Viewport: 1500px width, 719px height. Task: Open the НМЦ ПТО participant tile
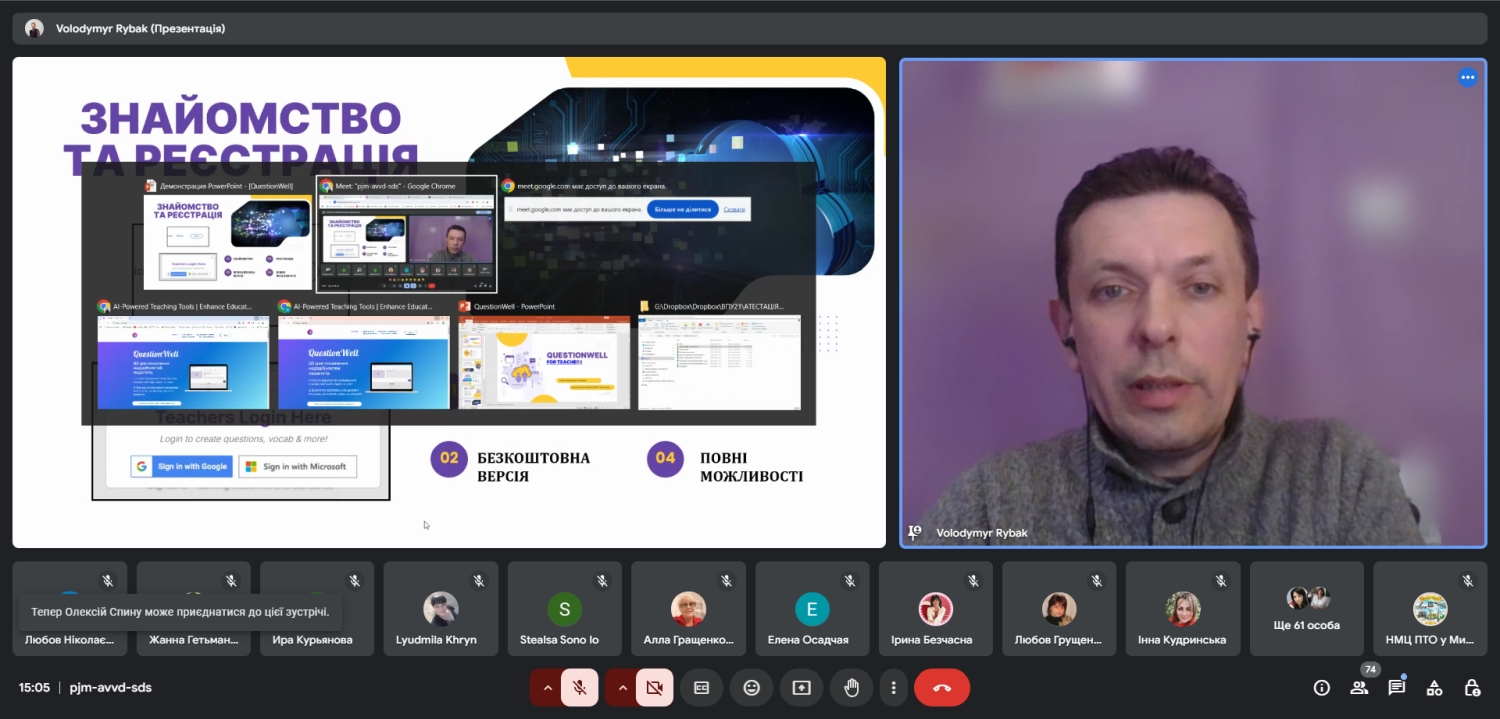1430,607
